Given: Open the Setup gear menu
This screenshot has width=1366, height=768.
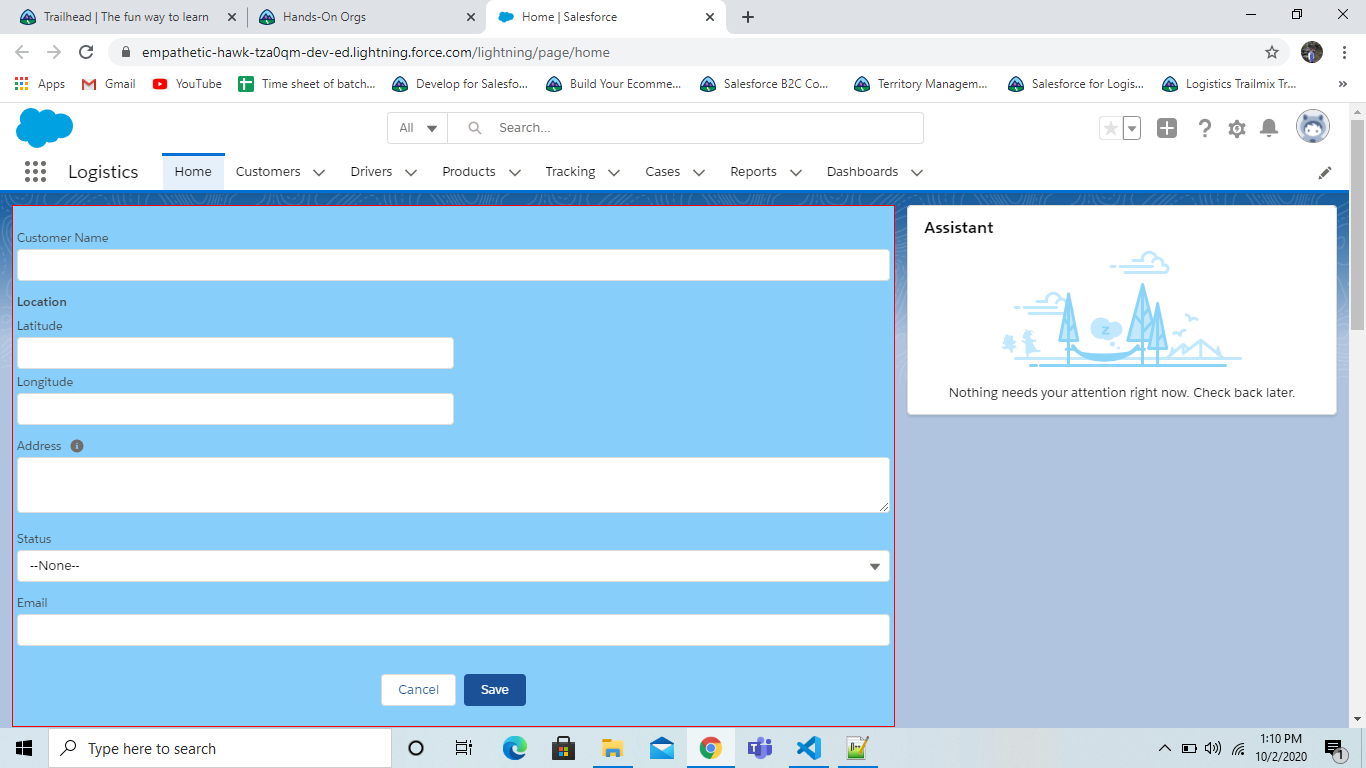Looking at the screenshot, I should click(x=1237, y=128).
